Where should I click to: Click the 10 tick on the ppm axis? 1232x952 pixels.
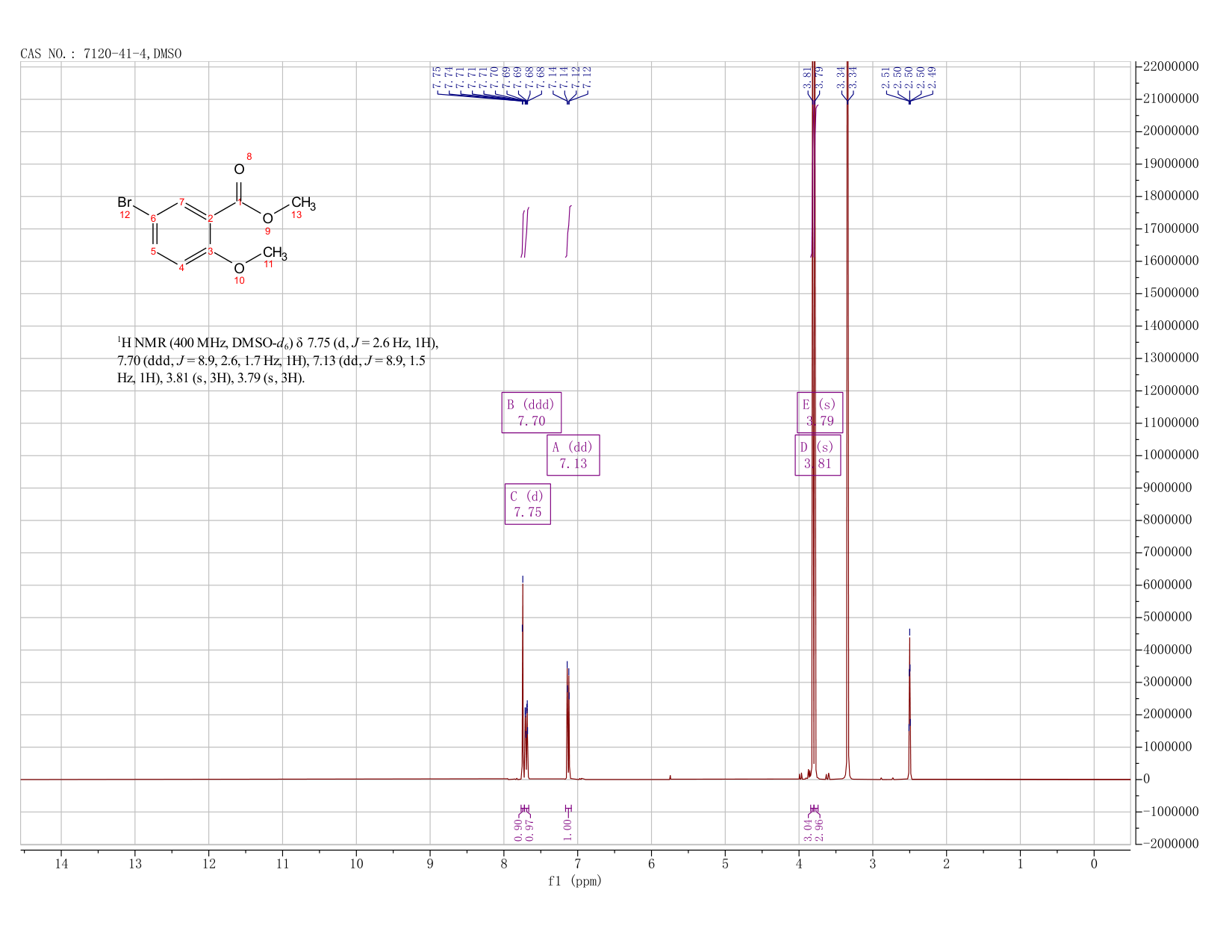pyautogui.click(x=356, y=864)
